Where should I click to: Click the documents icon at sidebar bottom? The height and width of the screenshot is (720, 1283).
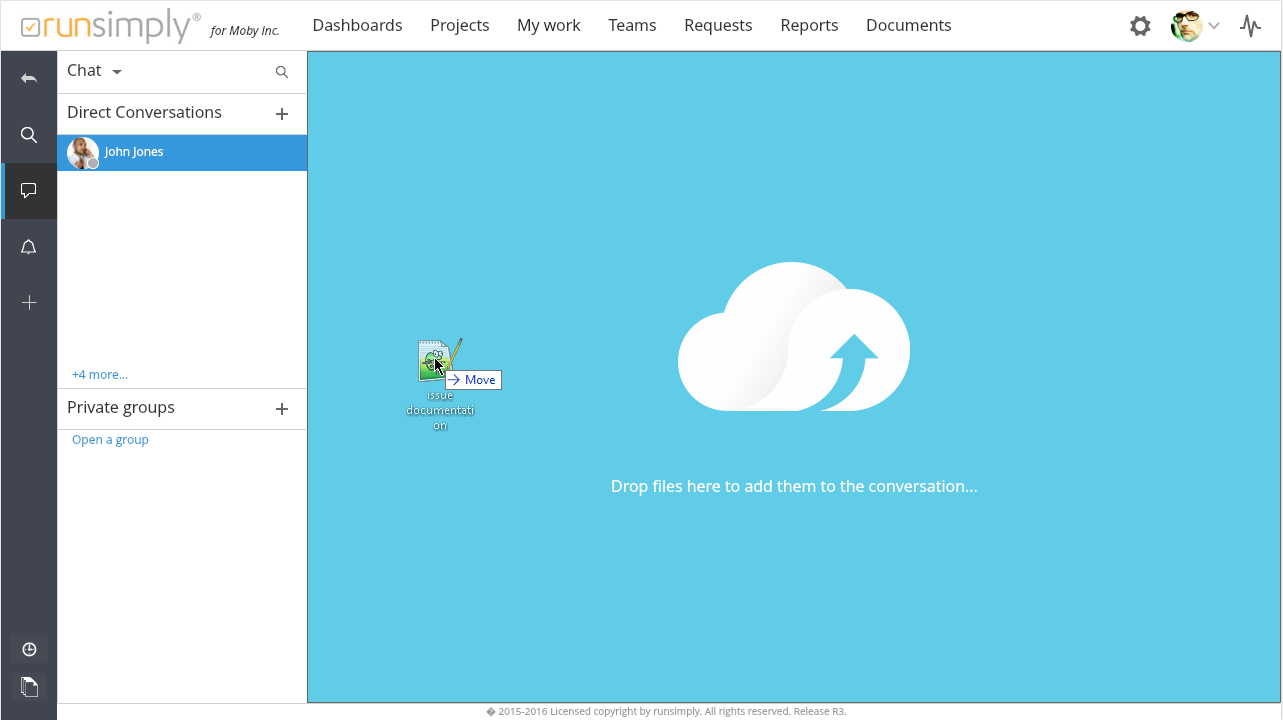(x=29, y=687)
